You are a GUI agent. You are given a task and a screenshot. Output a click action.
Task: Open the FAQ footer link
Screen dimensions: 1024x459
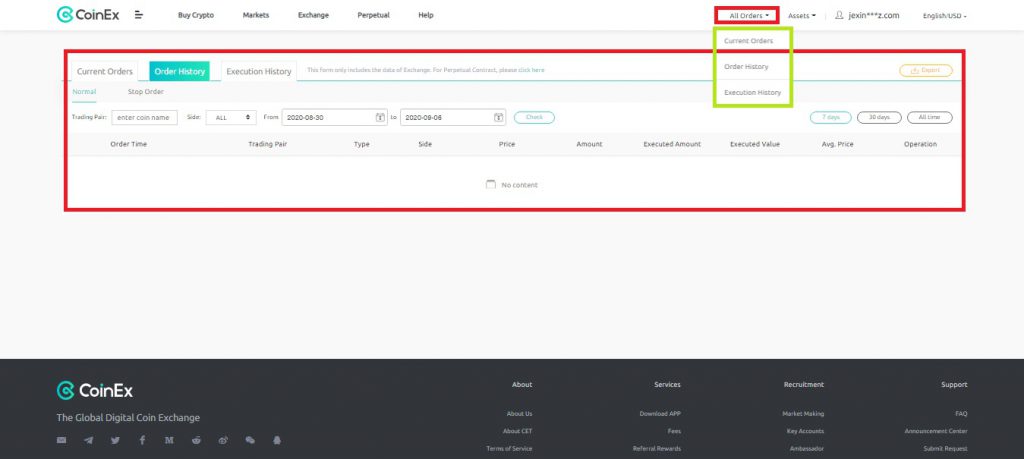click(x=961, y=414)
